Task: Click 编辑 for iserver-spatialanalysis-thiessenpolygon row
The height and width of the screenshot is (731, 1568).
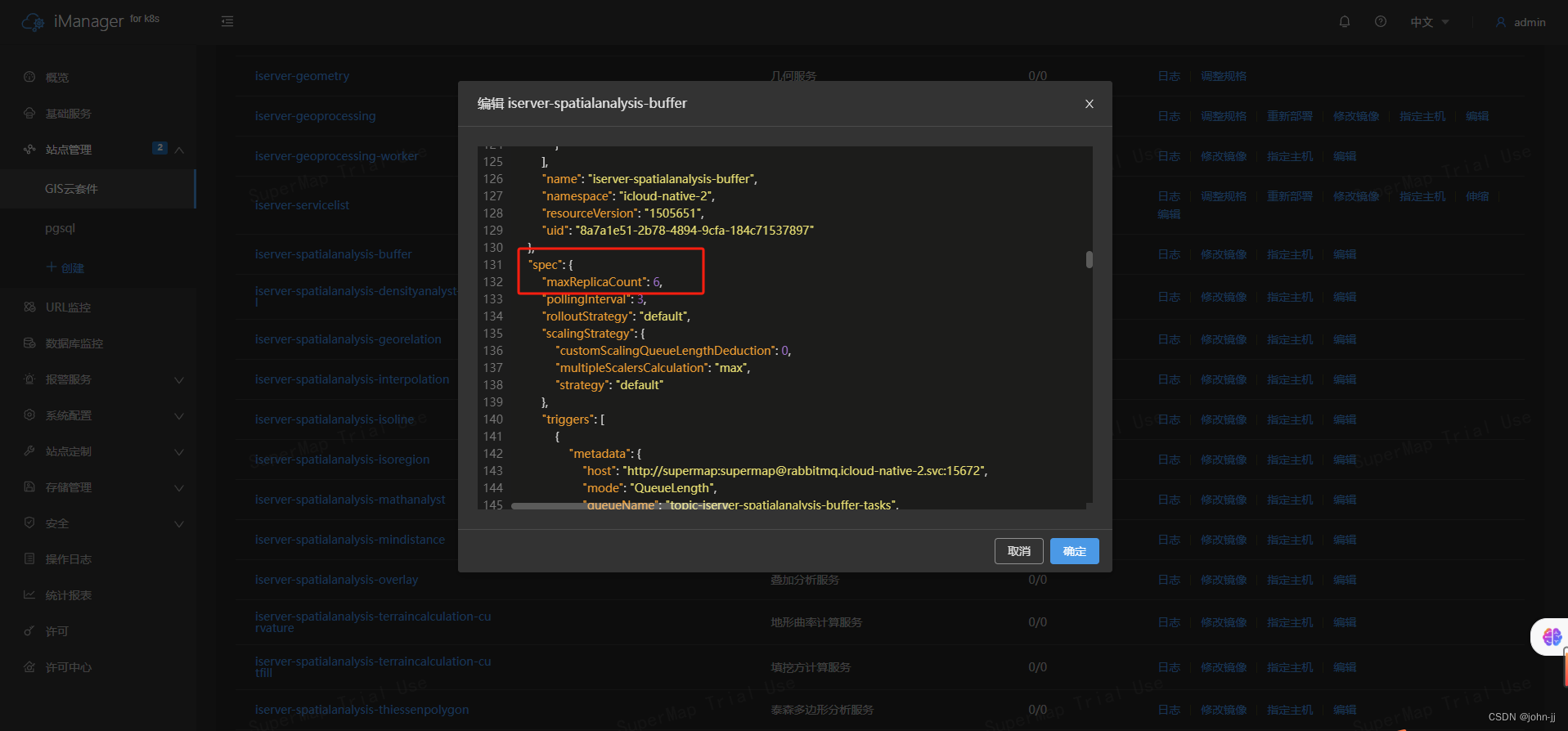Action: click(x=1345, y=710)
